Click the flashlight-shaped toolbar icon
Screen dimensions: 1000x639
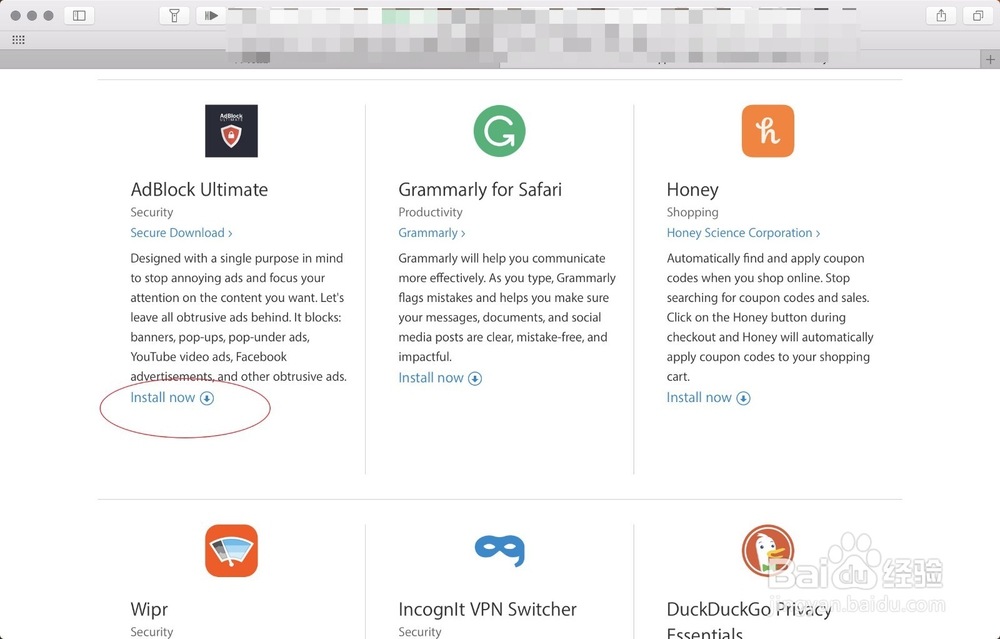(x=174, y=15)
